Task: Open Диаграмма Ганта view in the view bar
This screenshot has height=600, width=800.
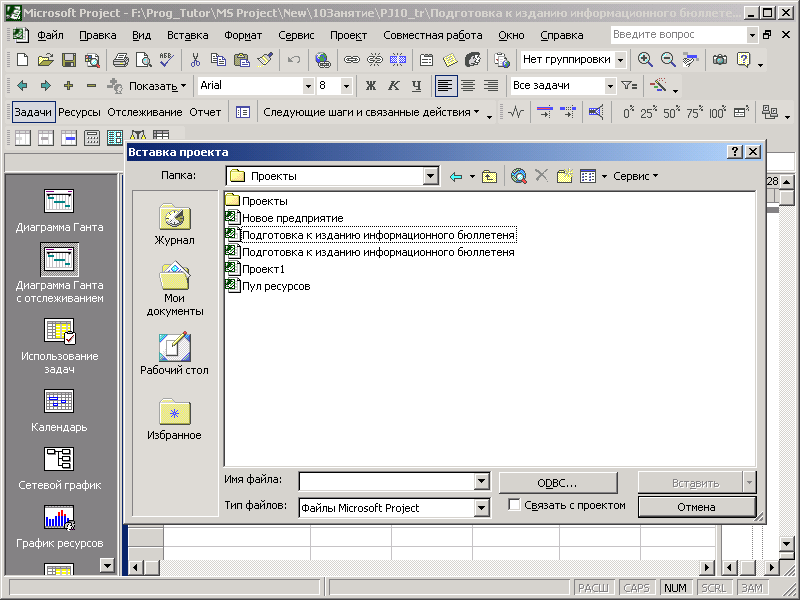Action: coord(59,211)
